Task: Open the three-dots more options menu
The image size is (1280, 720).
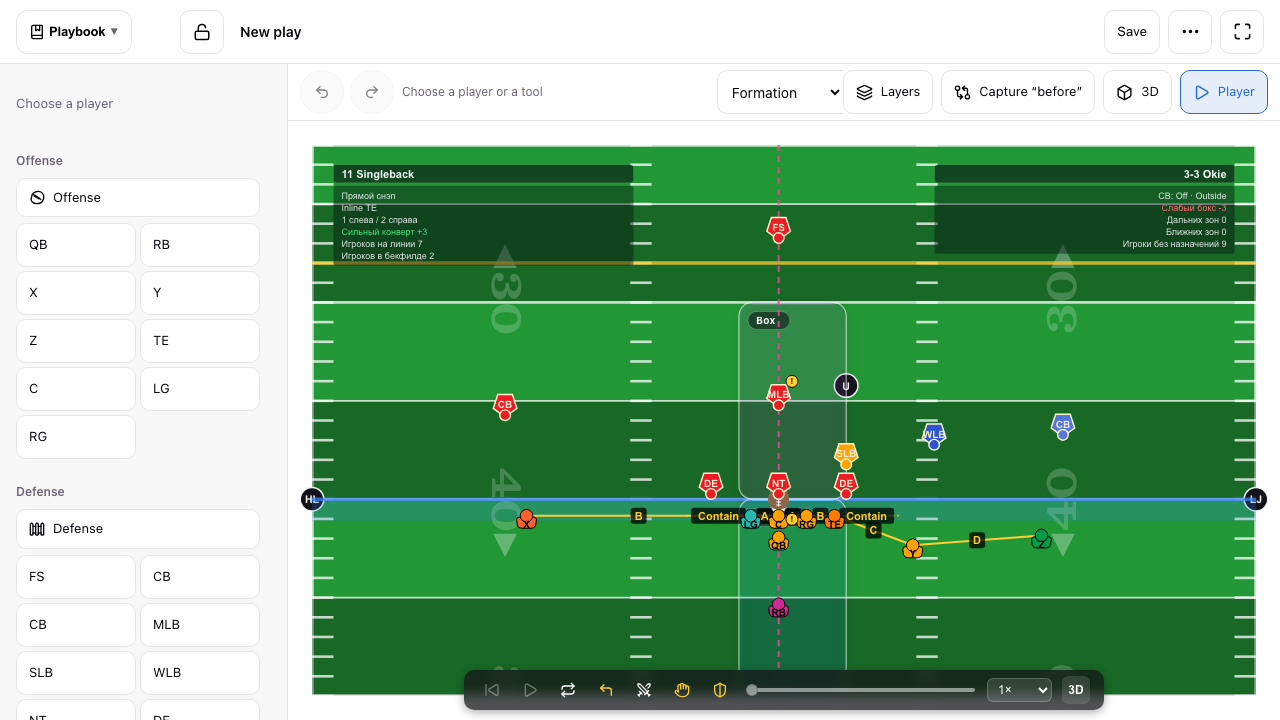Action: (x=1190, y=32)
